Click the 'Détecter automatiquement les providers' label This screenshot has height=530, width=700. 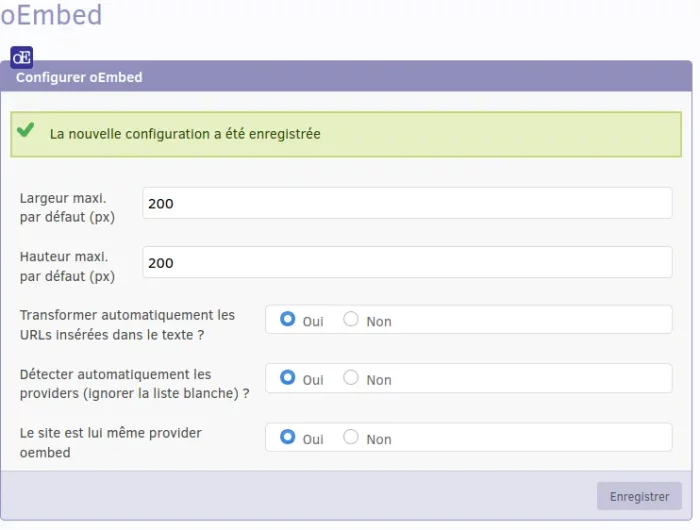(134, 384)
